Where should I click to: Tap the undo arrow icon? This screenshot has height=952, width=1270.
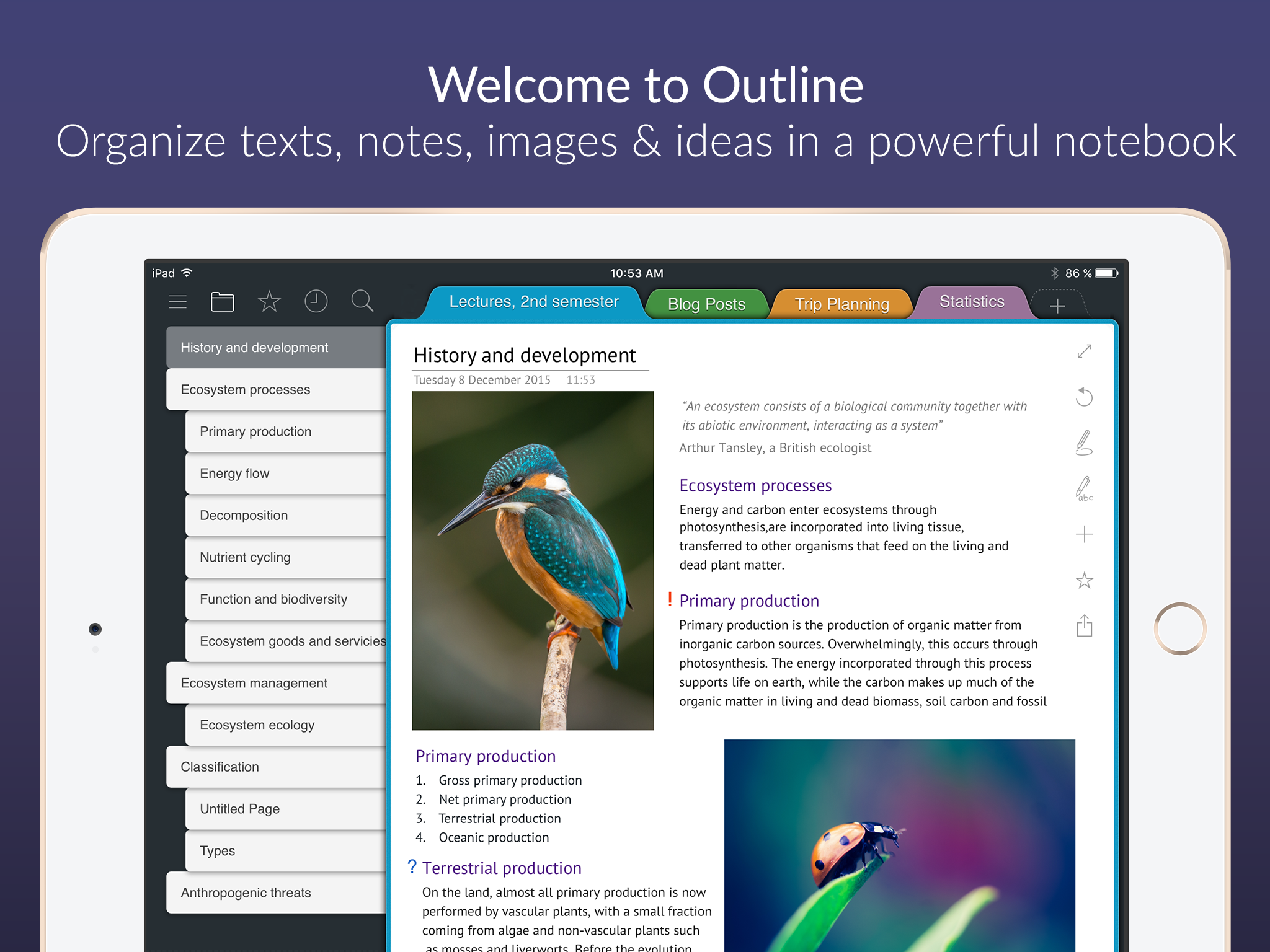[x=1084, y=397]
